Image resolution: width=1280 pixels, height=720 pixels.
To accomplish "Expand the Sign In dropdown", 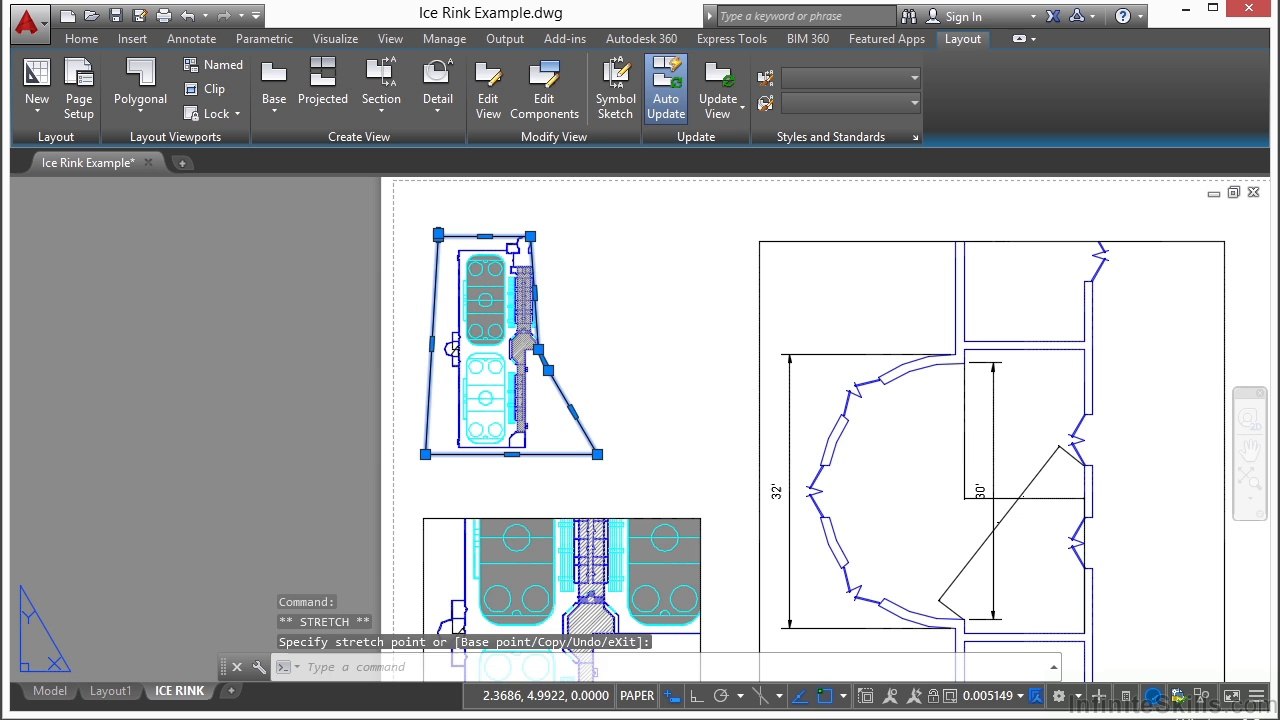I will click(x=1034, y=16).
